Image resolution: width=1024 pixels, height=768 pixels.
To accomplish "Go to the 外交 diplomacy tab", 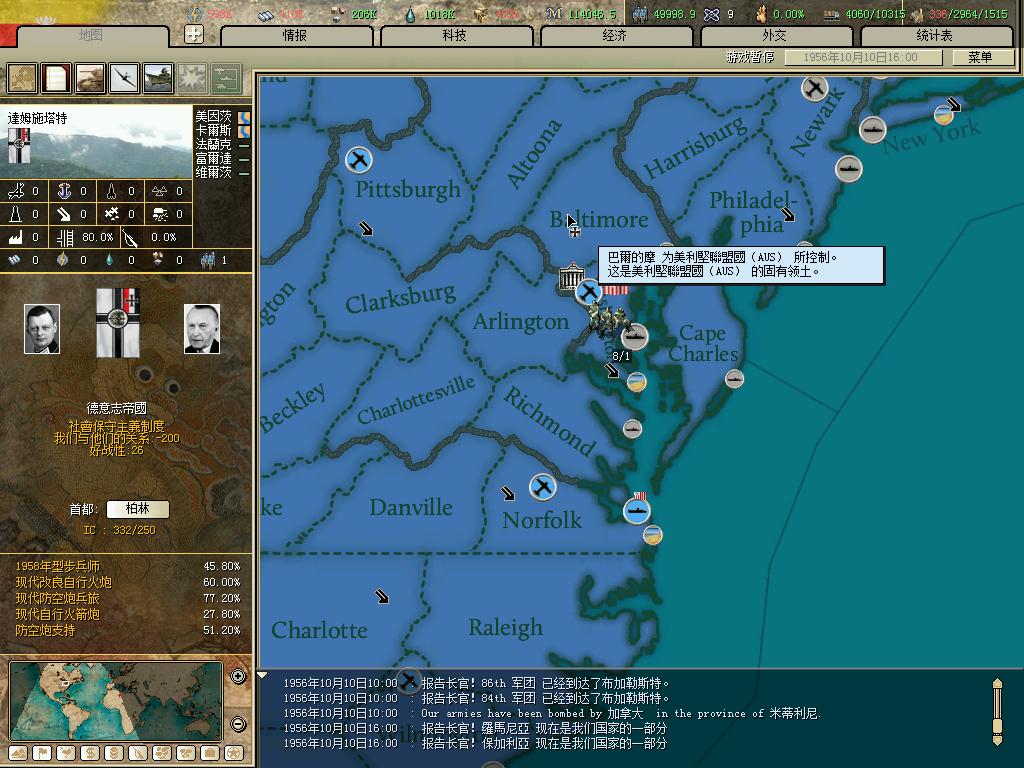I will click(775, 36).
